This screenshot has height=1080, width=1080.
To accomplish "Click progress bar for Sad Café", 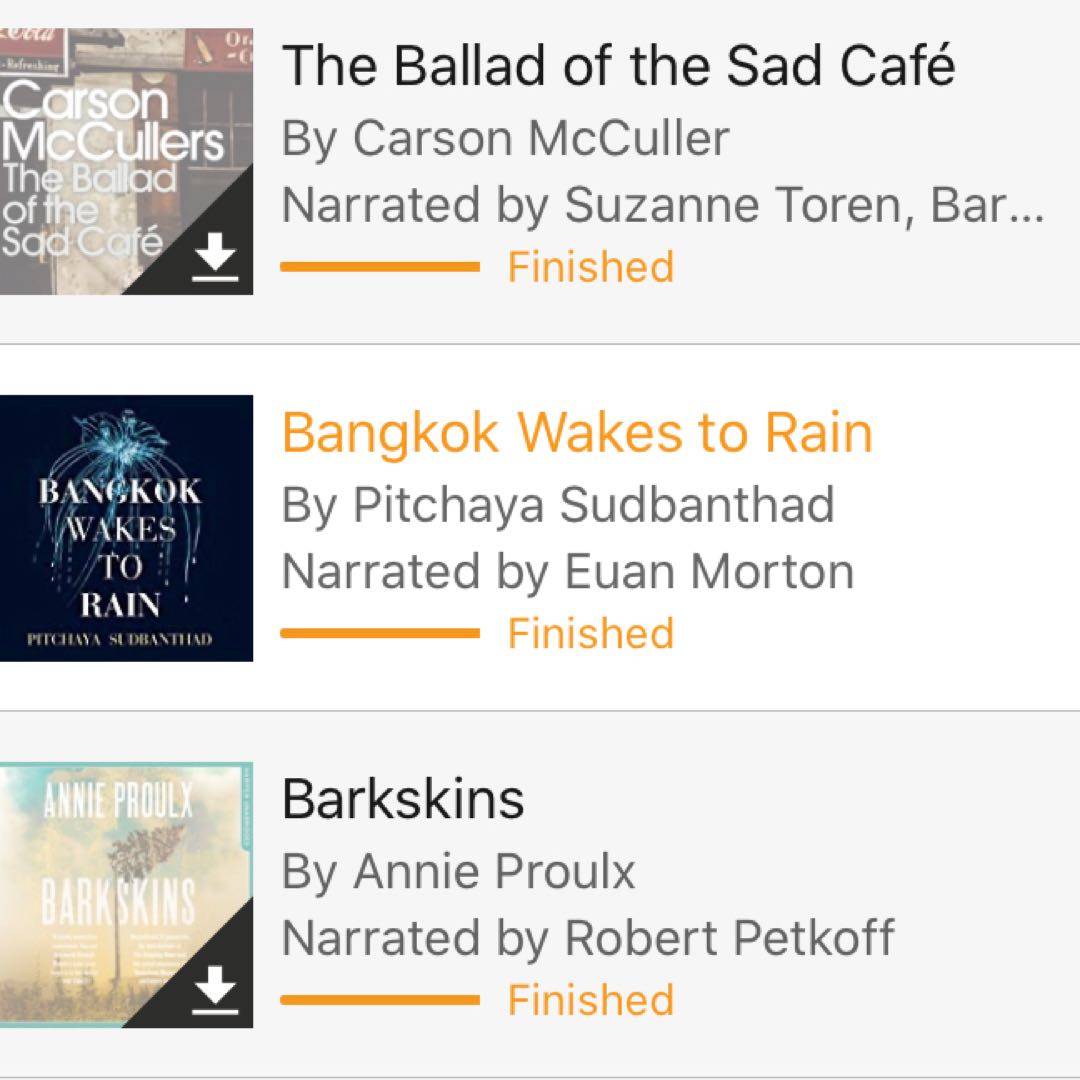I will [380, 267].
